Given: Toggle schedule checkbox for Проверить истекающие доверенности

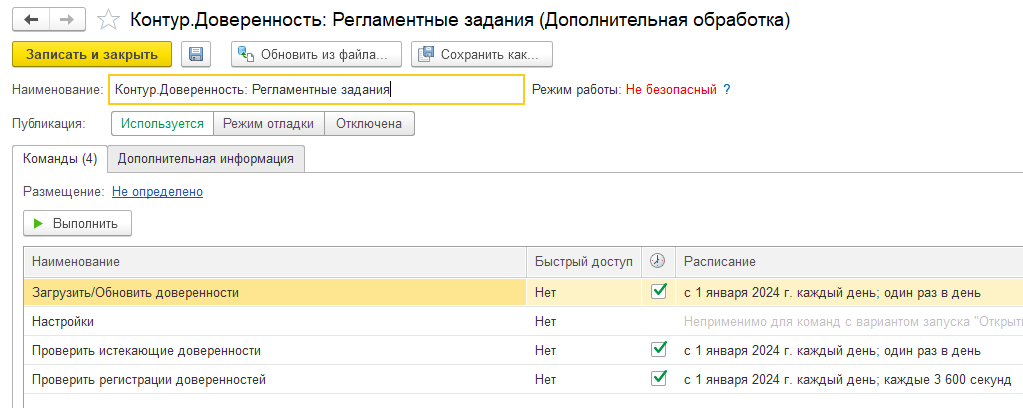Looking at the screenshot, I should (659, 349).
